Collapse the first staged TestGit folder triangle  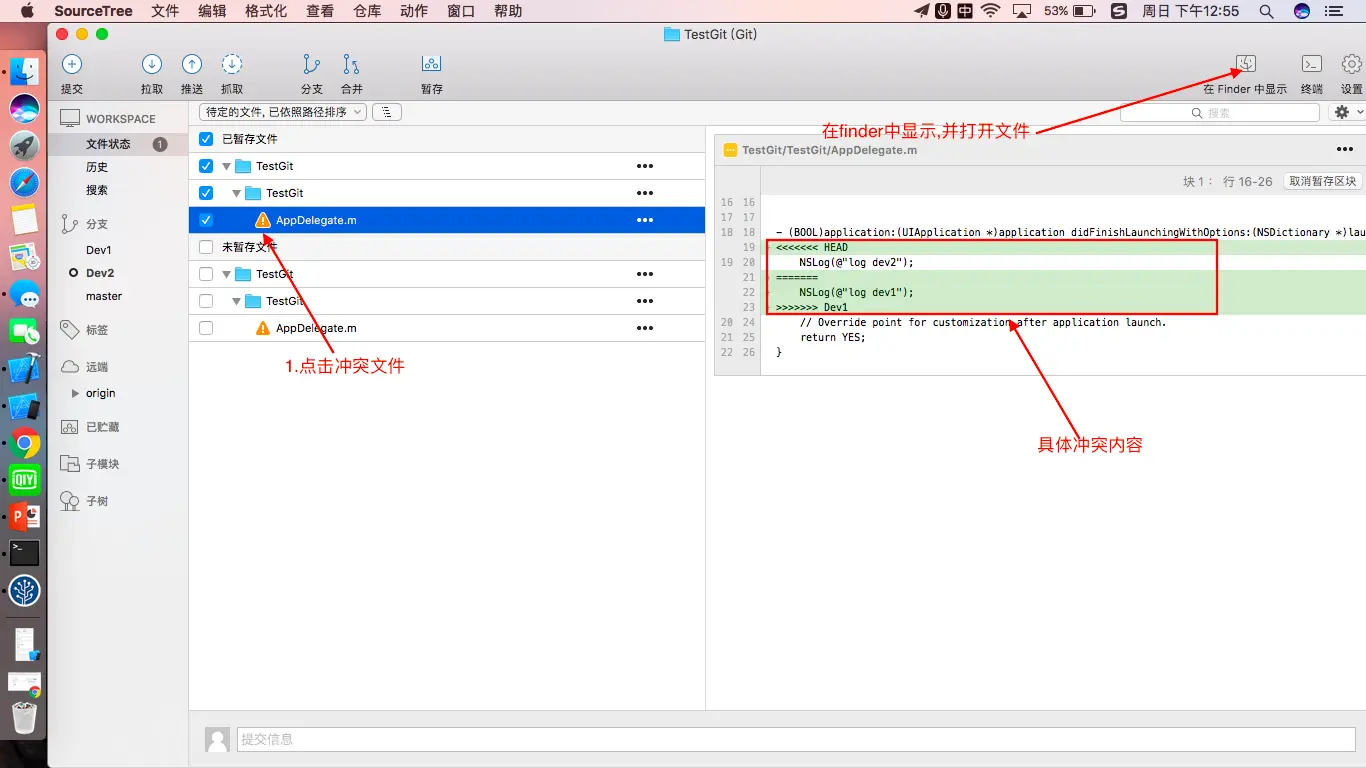pos(227,166)
